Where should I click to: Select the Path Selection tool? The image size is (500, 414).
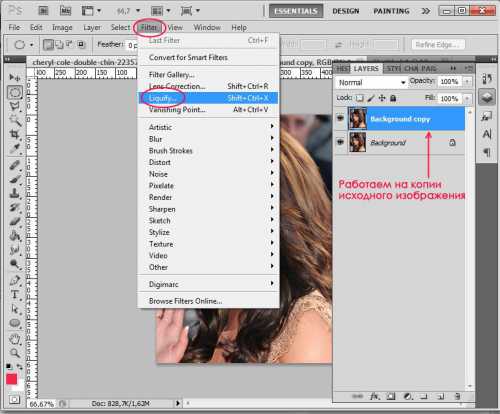15,309
